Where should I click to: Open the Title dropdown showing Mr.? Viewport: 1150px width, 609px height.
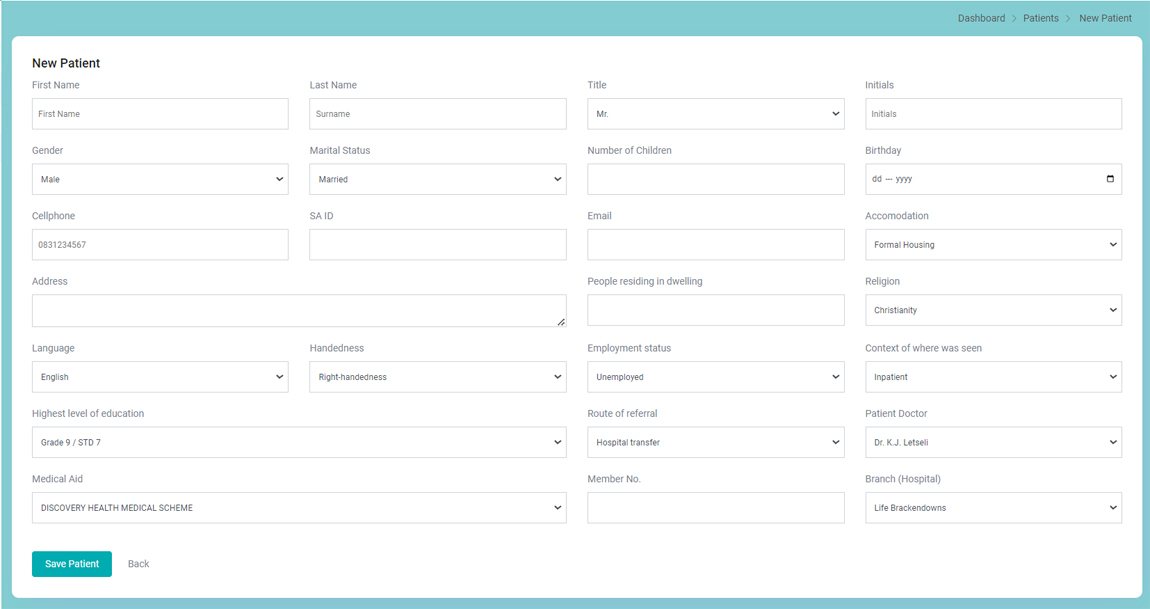(715, 114)
